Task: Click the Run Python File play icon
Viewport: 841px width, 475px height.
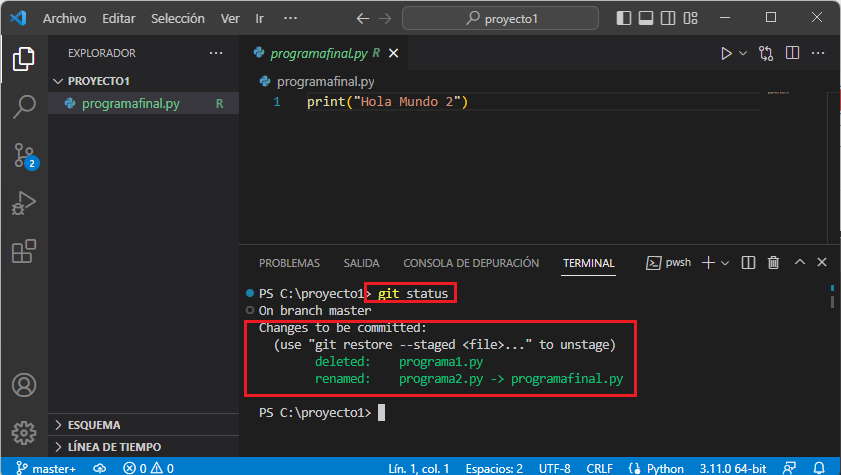Action: tap(726, 53)
